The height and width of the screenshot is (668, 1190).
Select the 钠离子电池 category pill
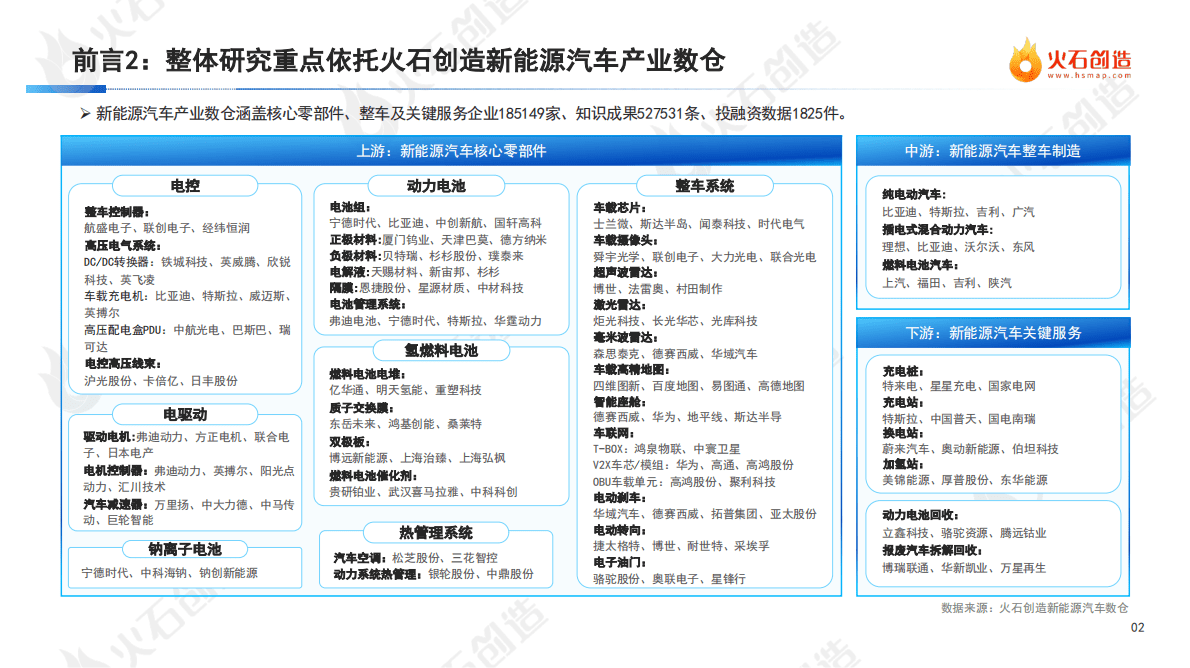[183, 549]
